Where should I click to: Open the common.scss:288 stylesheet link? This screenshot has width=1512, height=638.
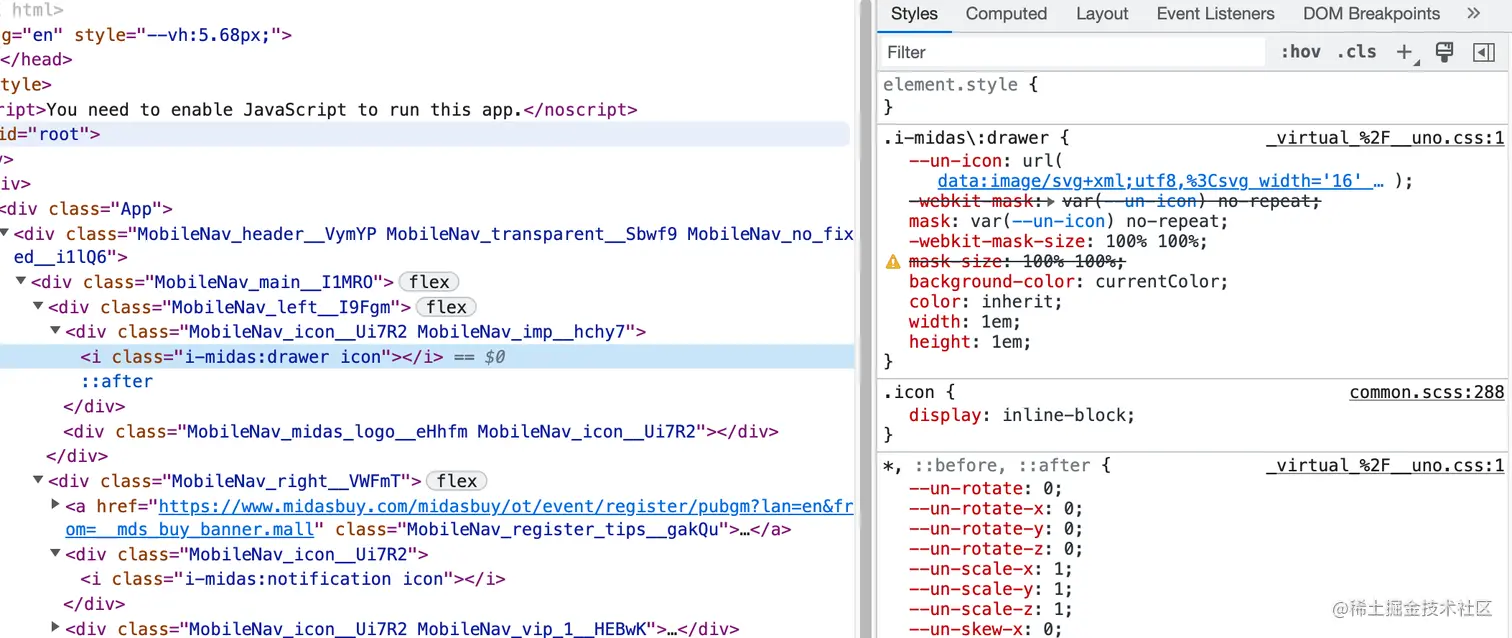point(1426,391)
